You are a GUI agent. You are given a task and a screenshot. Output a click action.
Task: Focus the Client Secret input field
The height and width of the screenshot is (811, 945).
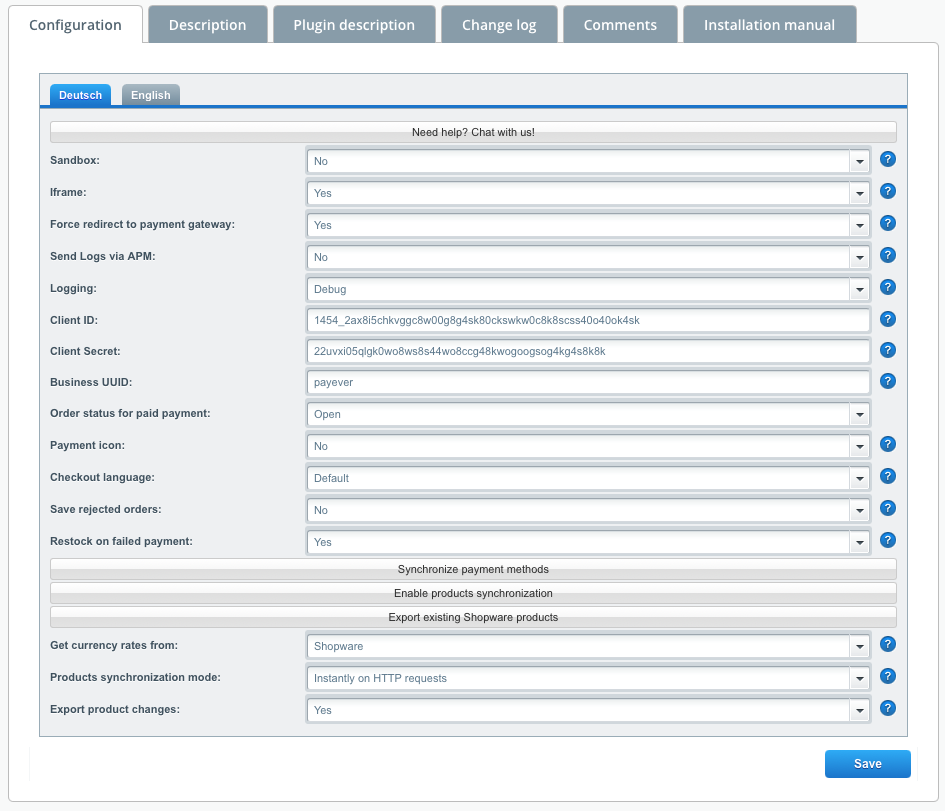pyautogui.click(x=588, y=351)
